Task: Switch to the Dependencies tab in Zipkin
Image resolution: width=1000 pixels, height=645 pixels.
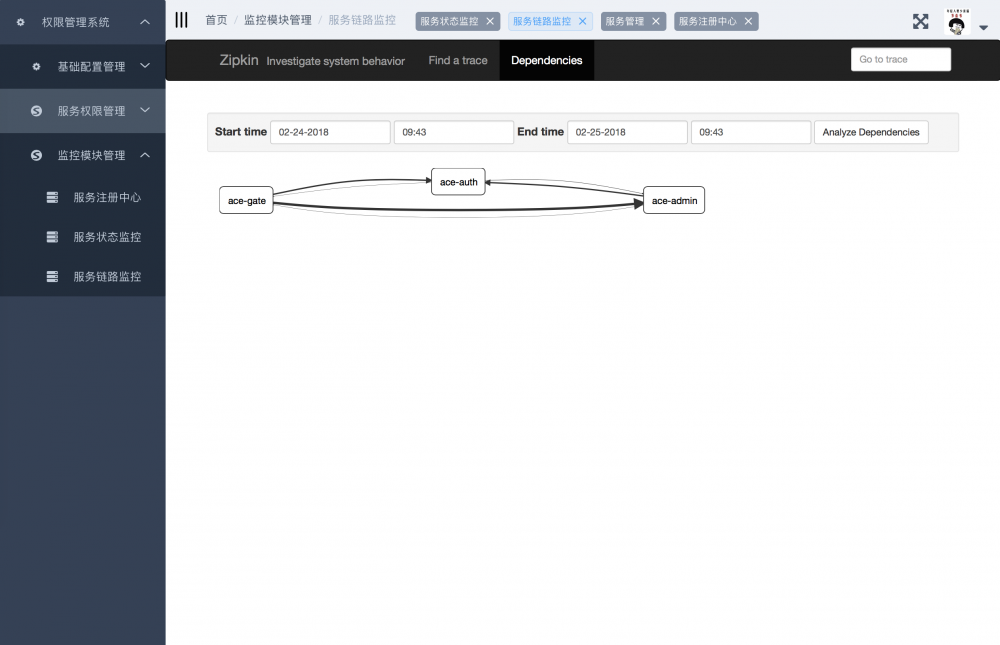Action: click(x=546, y=60)
